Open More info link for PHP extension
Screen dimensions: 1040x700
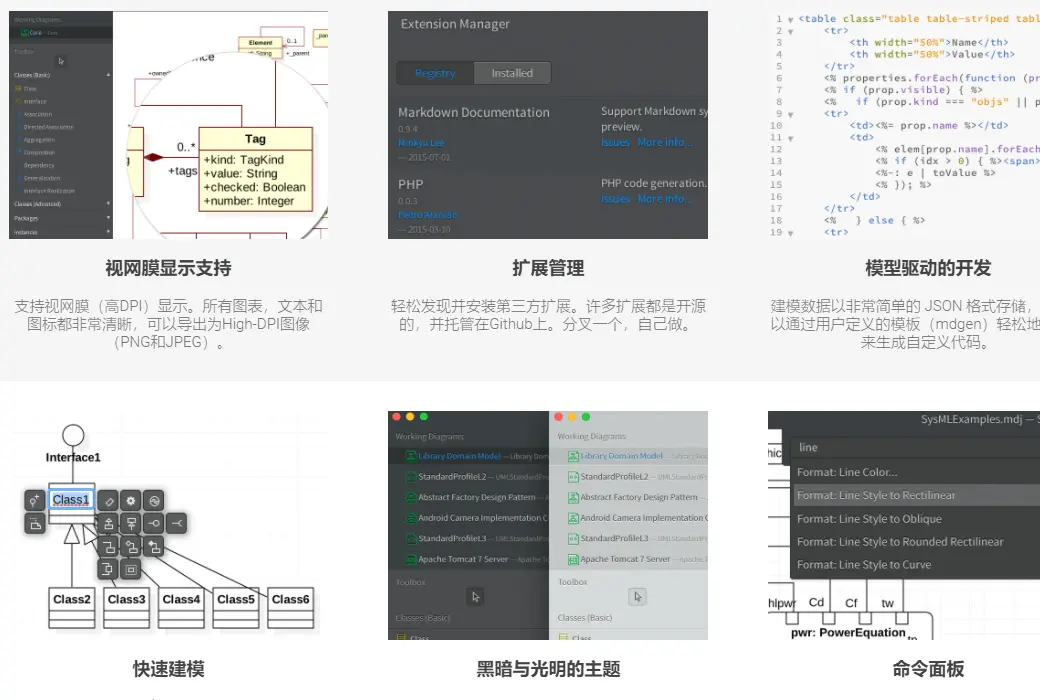[665, 198]
